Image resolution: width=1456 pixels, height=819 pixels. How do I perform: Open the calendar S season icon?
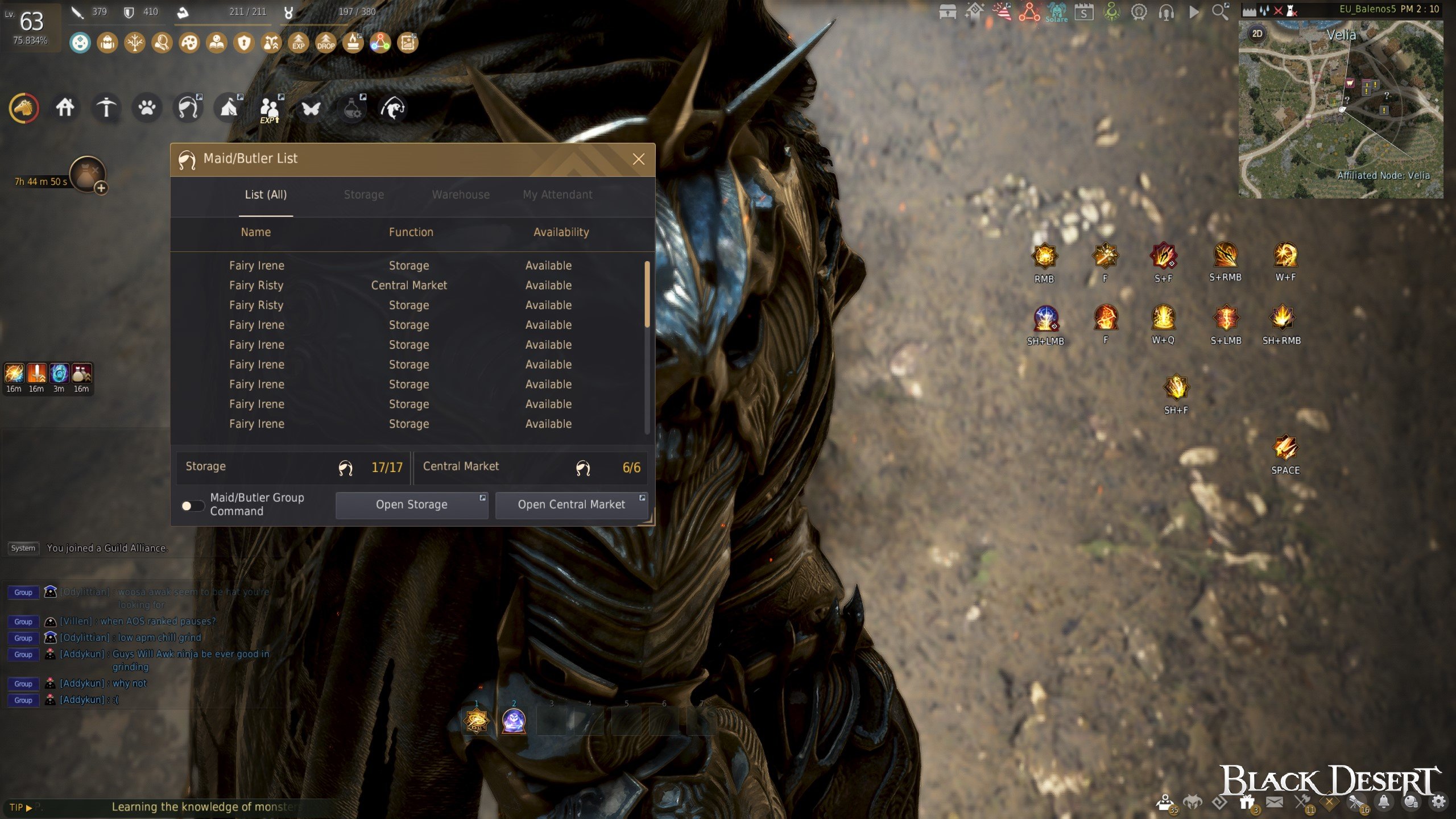1084,12
